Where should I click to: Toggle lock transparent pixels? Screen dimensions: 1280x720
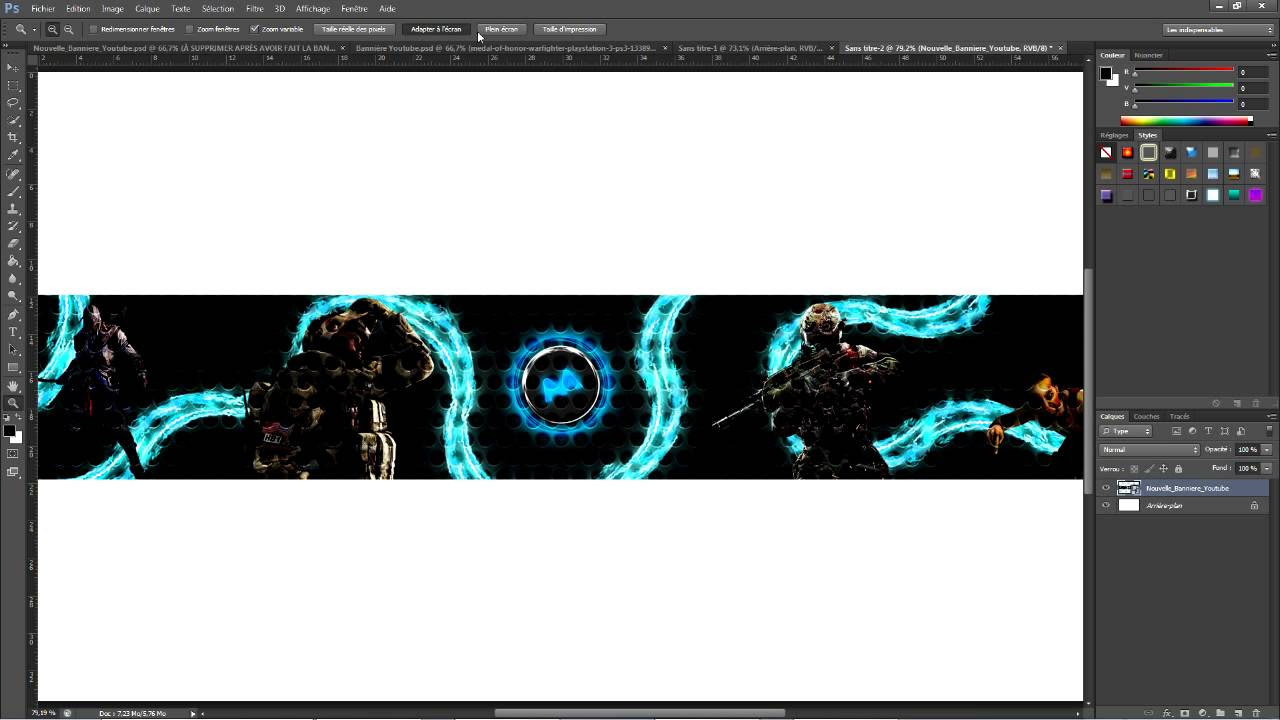tap(1135, 468)
